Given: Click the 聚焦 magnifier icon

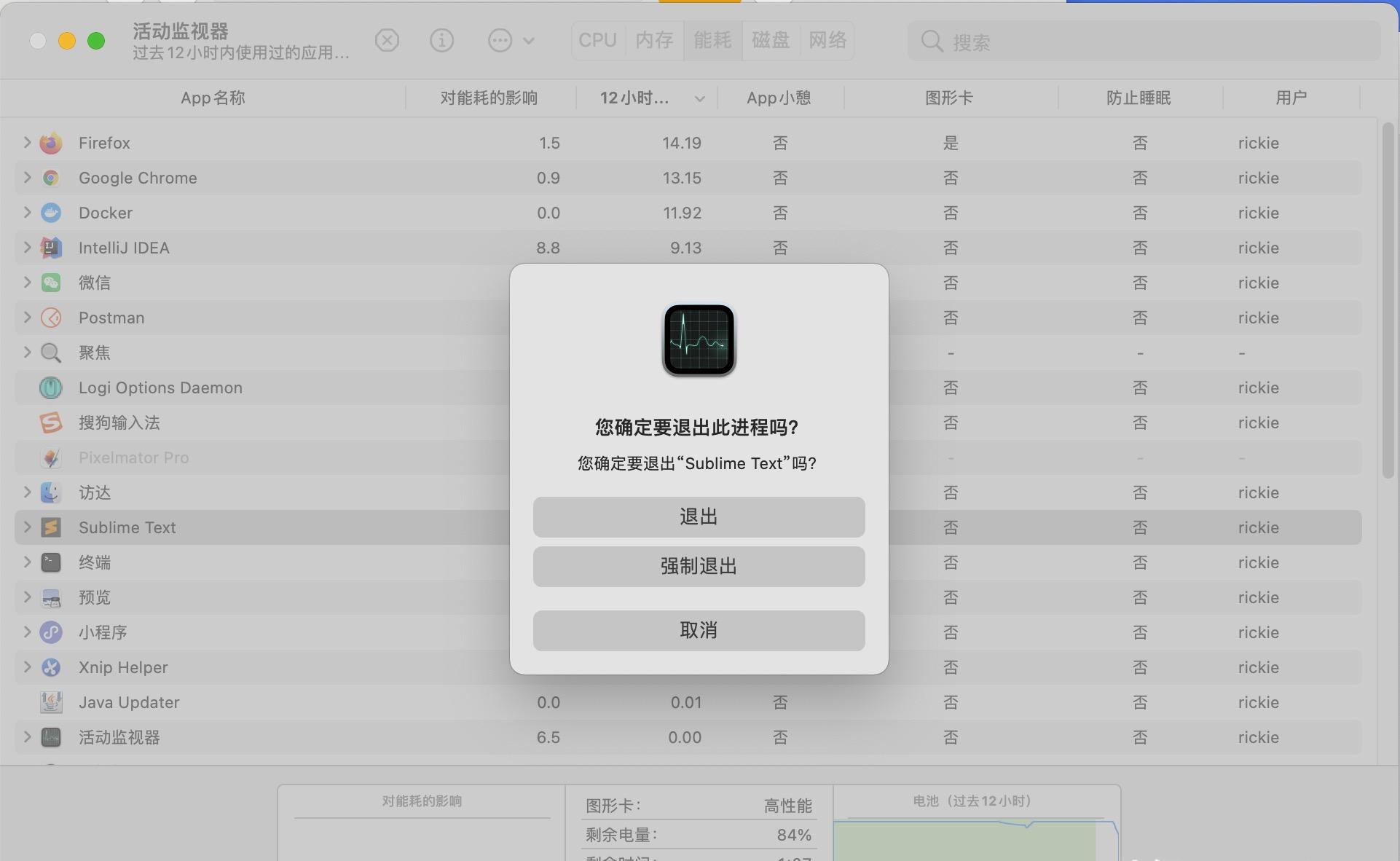Looking at the screenshot, I should pyautogui.click(x=51, y=353).
